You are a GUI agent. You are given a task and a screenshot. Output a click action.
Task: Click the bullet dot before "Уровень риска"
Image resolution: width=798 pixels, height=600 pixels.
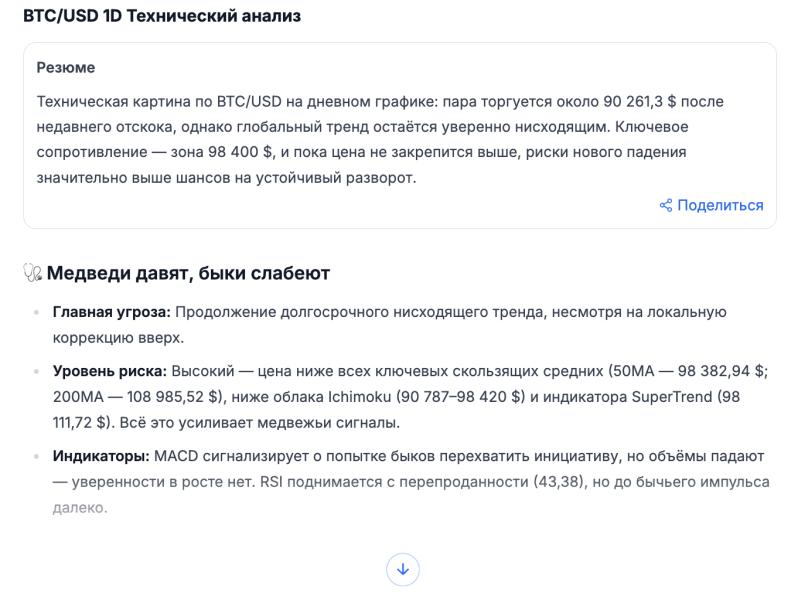pyautogui.click(x=37, y=372)
